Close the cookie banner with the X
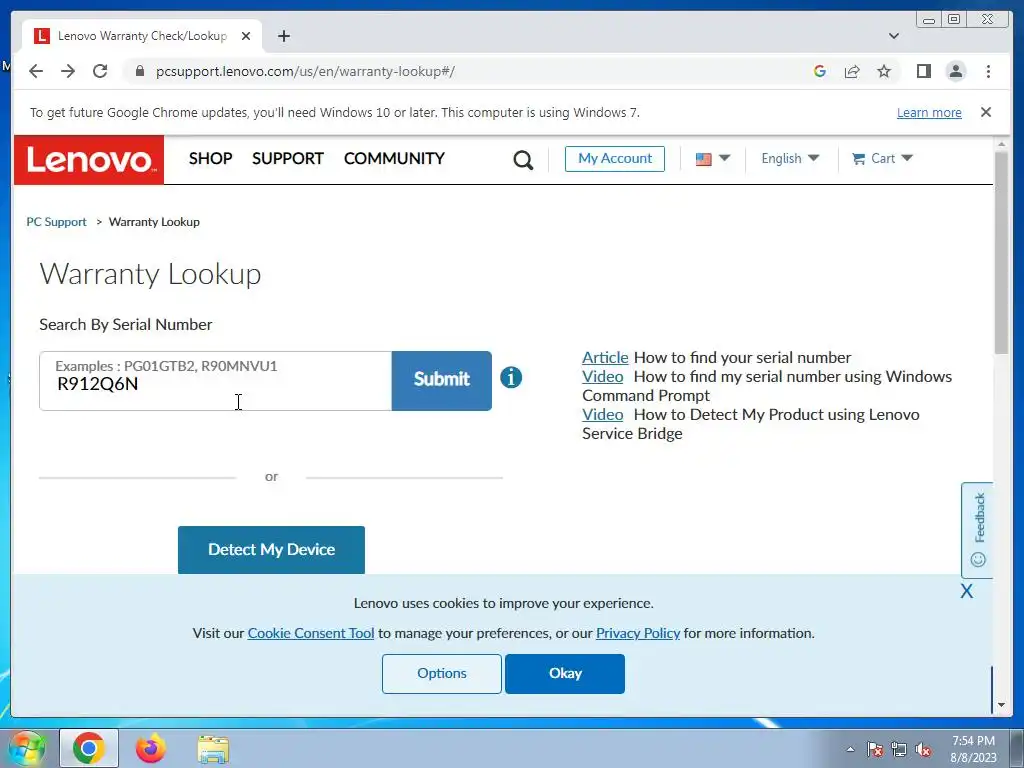The height and width of the screenshot is (768, 1024). point(967,591)
